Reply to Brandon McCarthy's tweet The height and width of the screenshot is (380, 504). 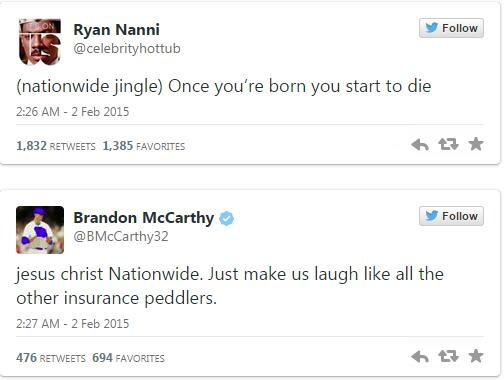[x=420, y=357]
